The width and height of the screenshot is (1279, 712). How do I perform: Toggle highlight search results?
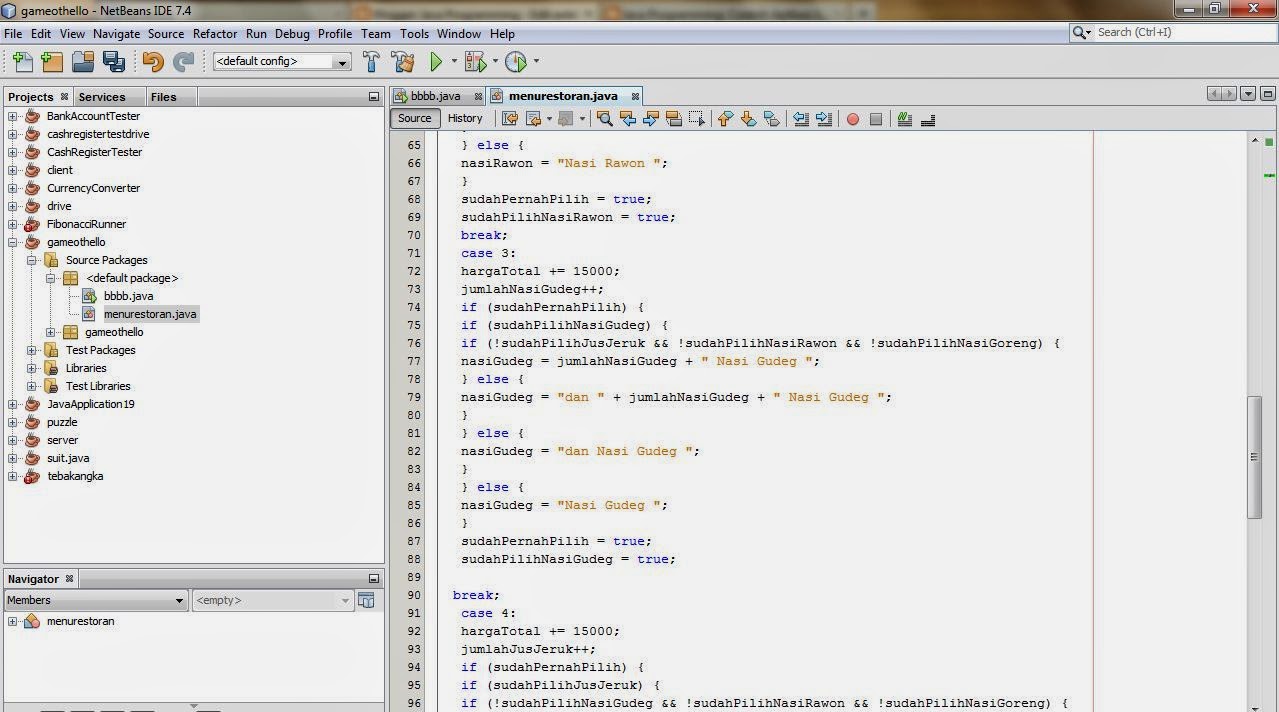pos(674,119)
